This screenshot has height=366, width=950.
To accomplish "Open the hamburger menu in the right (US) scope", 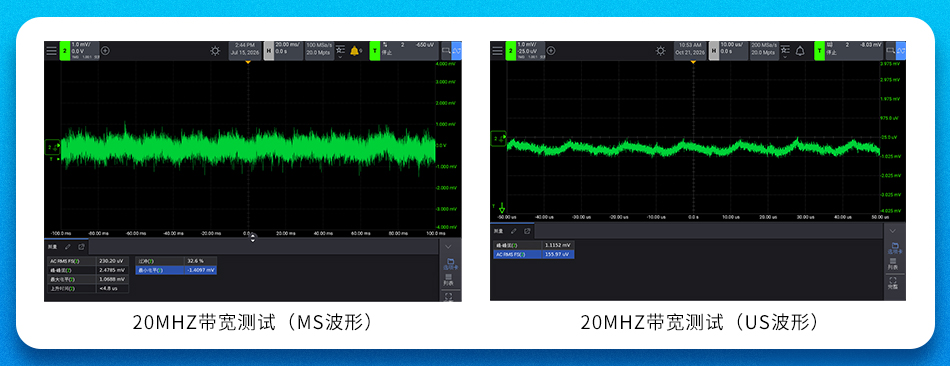I will tap(497, 51).
